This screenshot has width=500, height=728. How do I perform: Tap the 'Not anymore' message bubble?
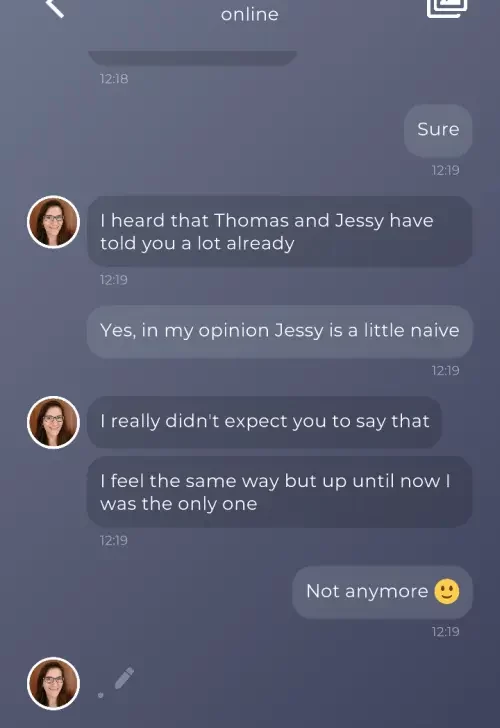pyautogui.click(x=383, y=592)
